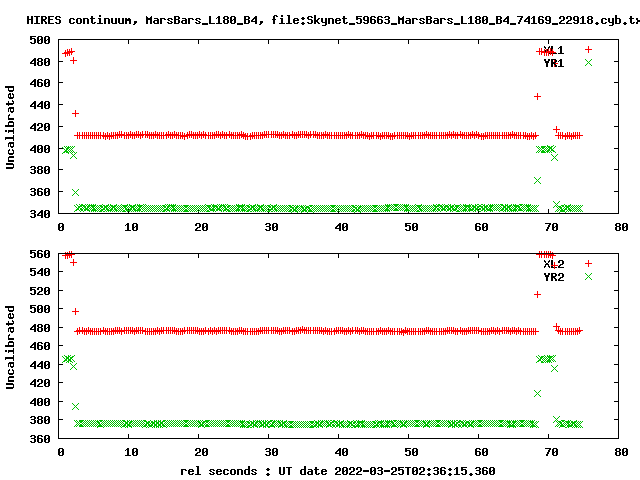Click the 500 tick label in the XL2/YR2 plot
640x480 pixels.
[x=40, y=309]
